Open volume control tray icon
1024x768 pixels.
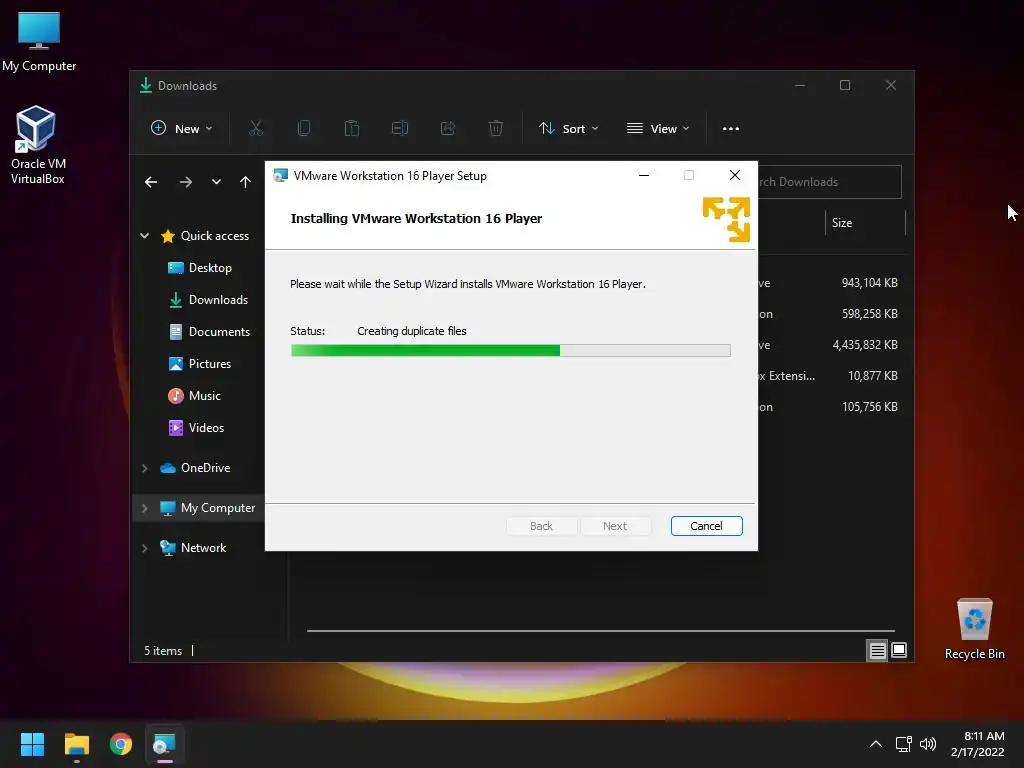(927, 744)
